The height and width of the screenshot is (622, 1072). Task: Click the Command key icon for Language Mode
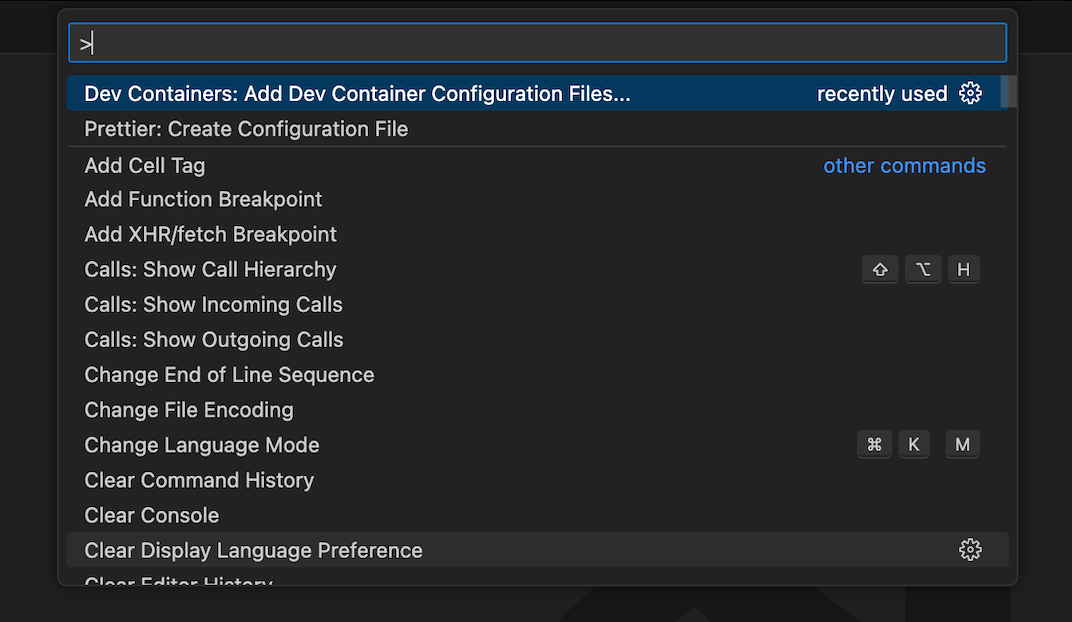[x=874, y=444]
